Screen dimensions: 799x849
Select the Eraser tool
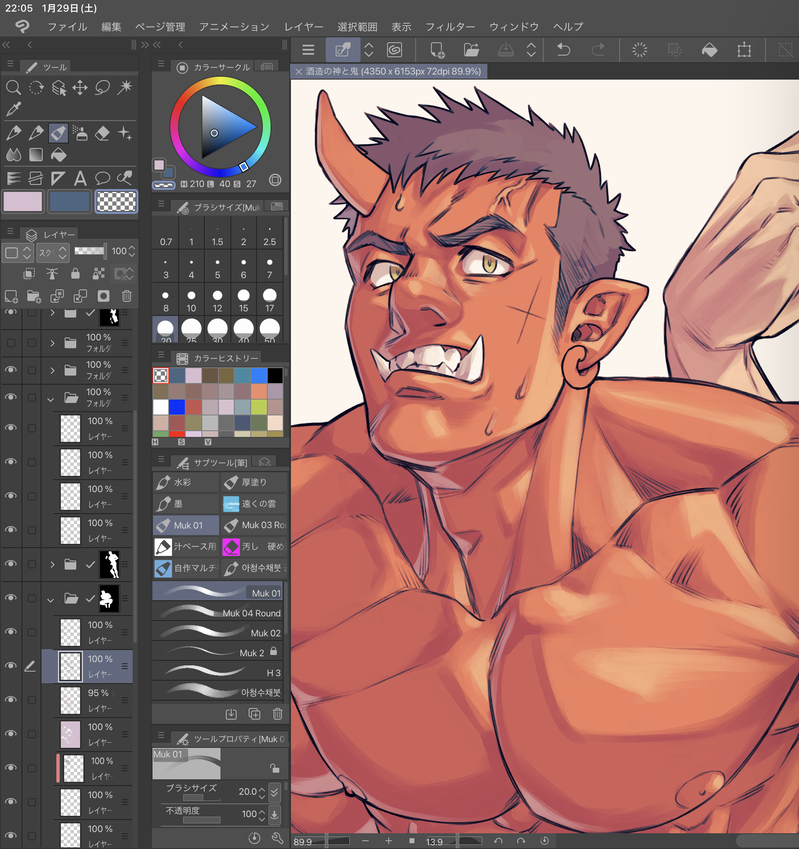click(103, 133)
